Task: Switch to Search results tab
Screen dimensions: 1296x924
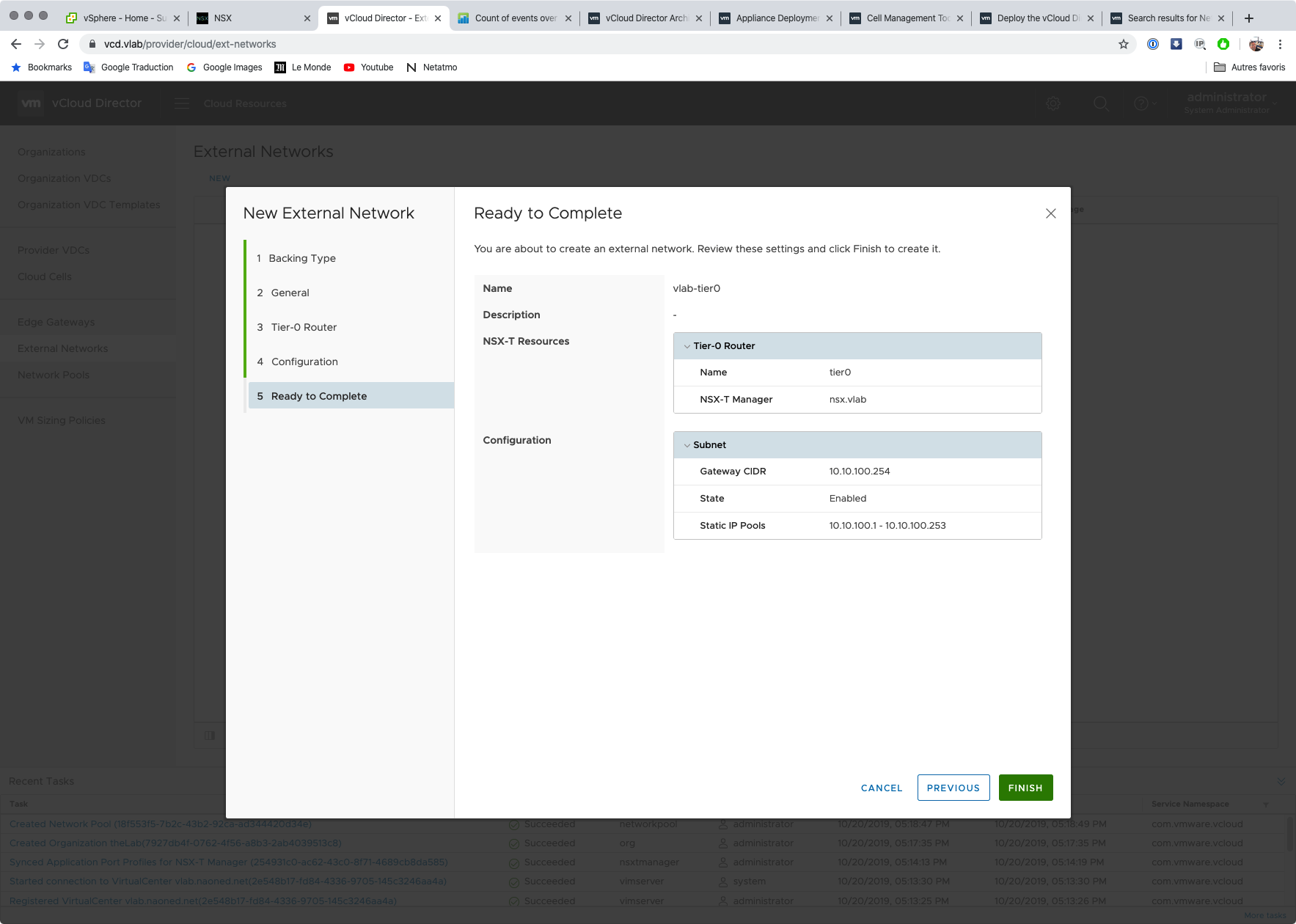Action: click(x=1166, y=18)
